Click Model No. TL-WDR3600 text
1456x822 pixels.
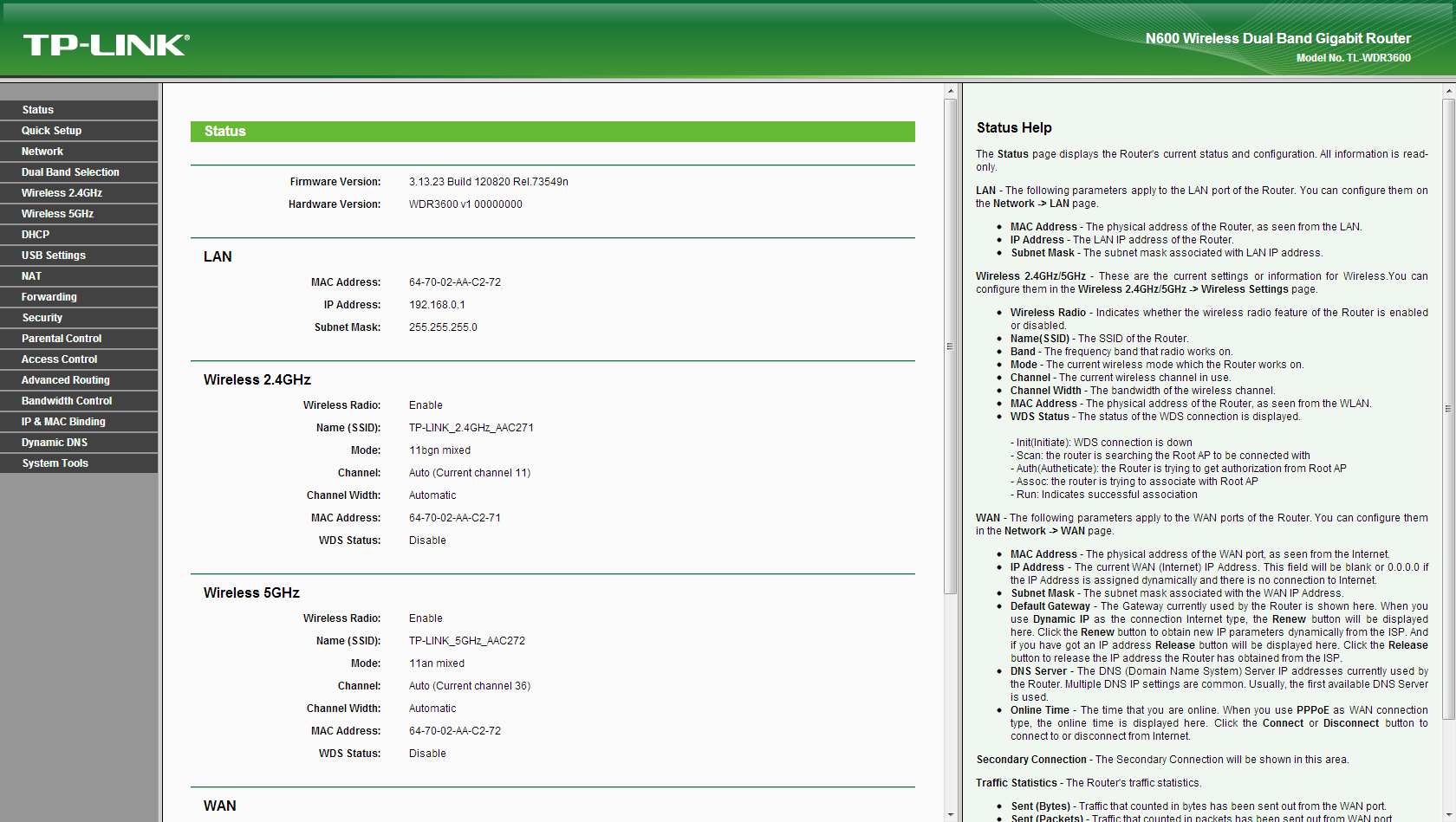[1354, 58]
